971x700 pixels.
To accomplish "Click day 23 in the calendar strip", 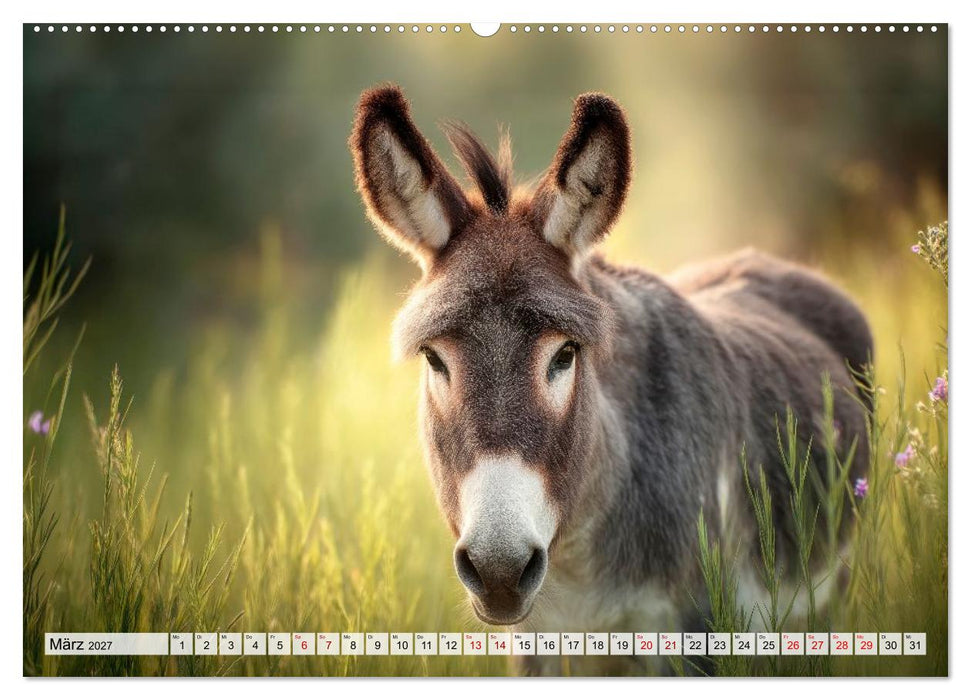I will (720, 644).
